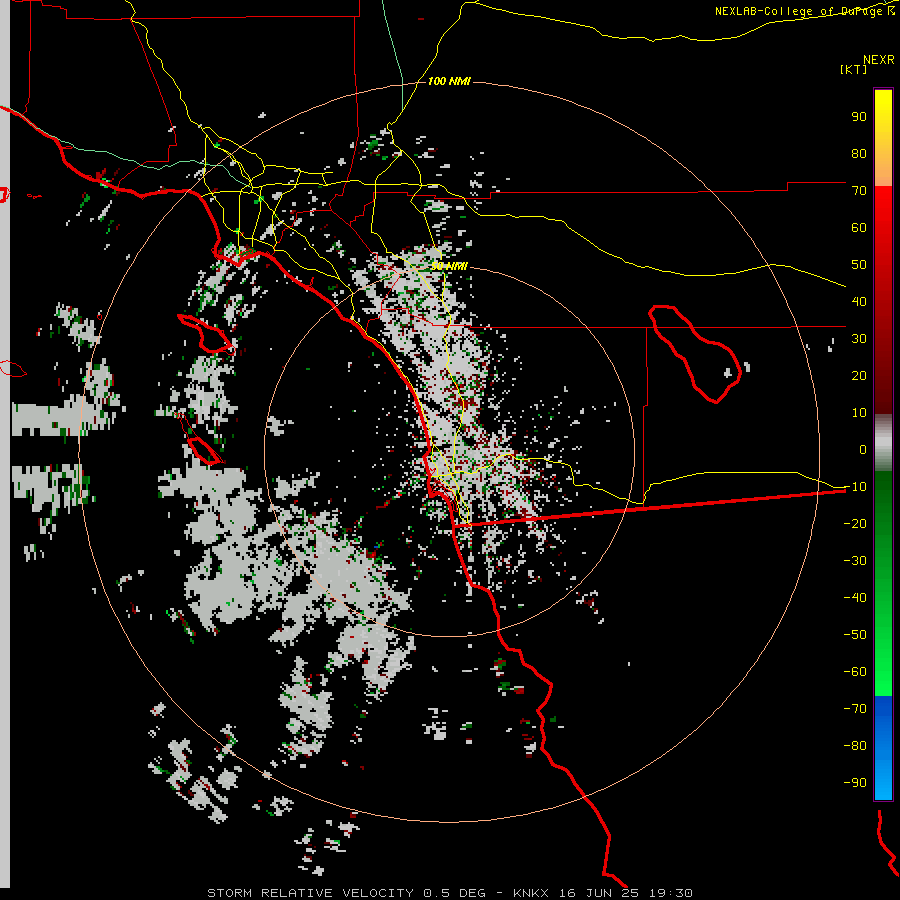
Task: Click the -90 value on velocity scale
Action: pyautogui.click(x=855, y=783)
